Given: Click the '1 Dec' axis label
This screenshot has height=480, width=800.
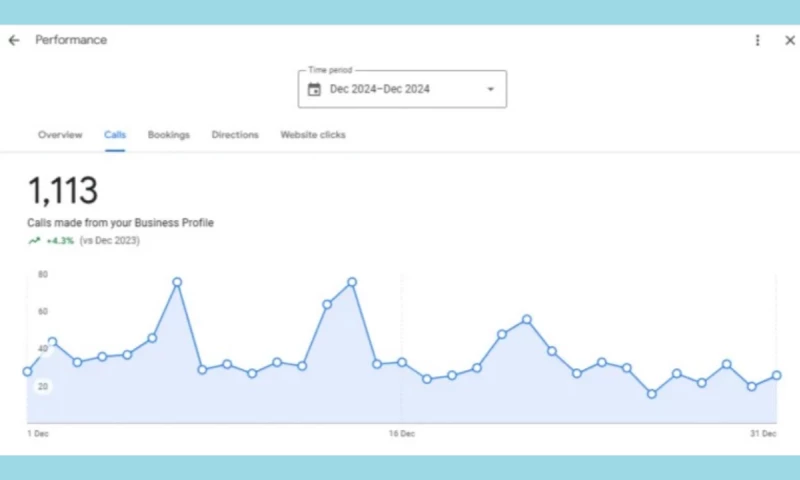Looking at the screenshot, I should tap(38, 434).
